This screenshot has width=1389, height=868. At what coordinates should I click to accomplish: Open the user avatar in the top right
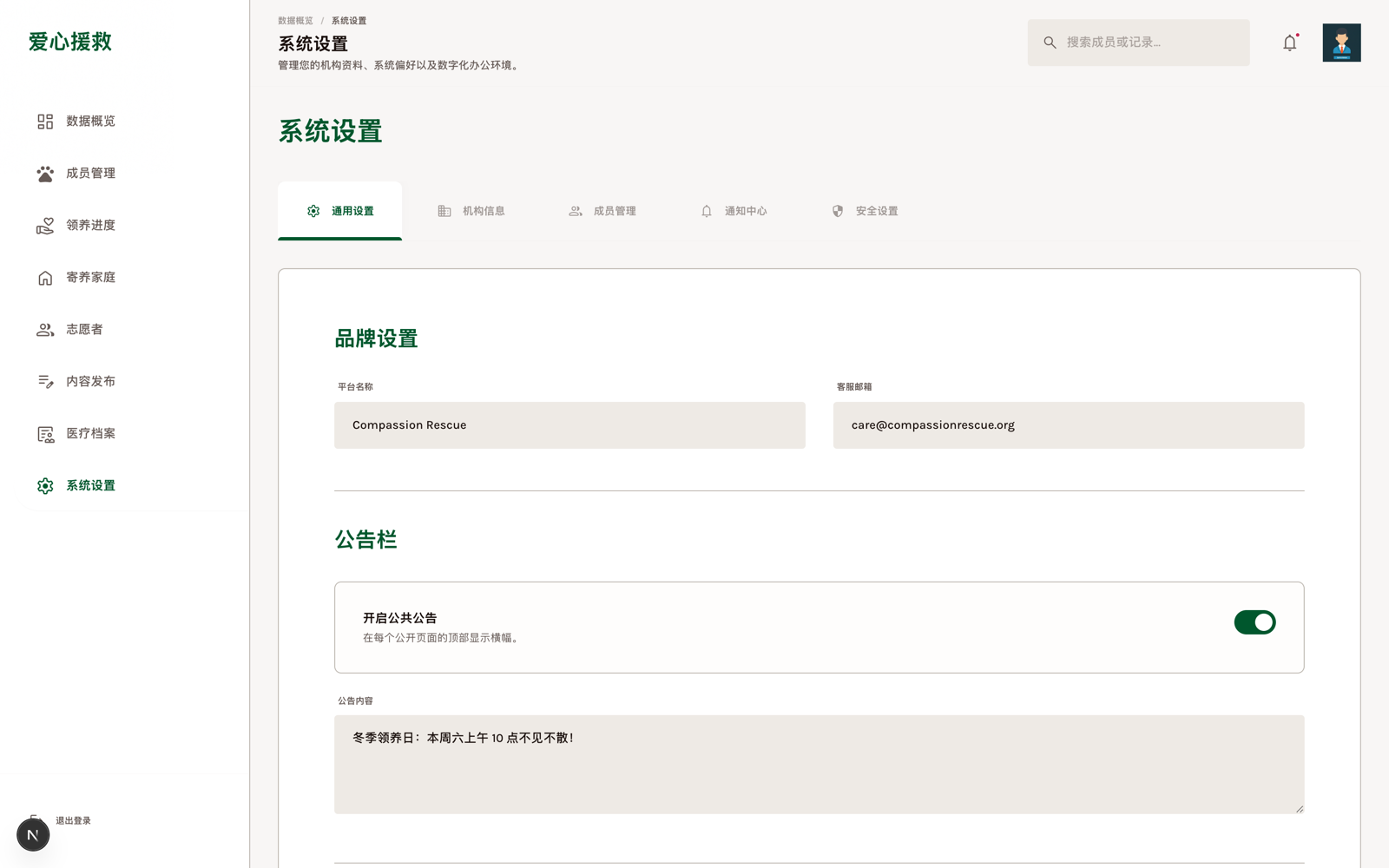coord(1341,43)
